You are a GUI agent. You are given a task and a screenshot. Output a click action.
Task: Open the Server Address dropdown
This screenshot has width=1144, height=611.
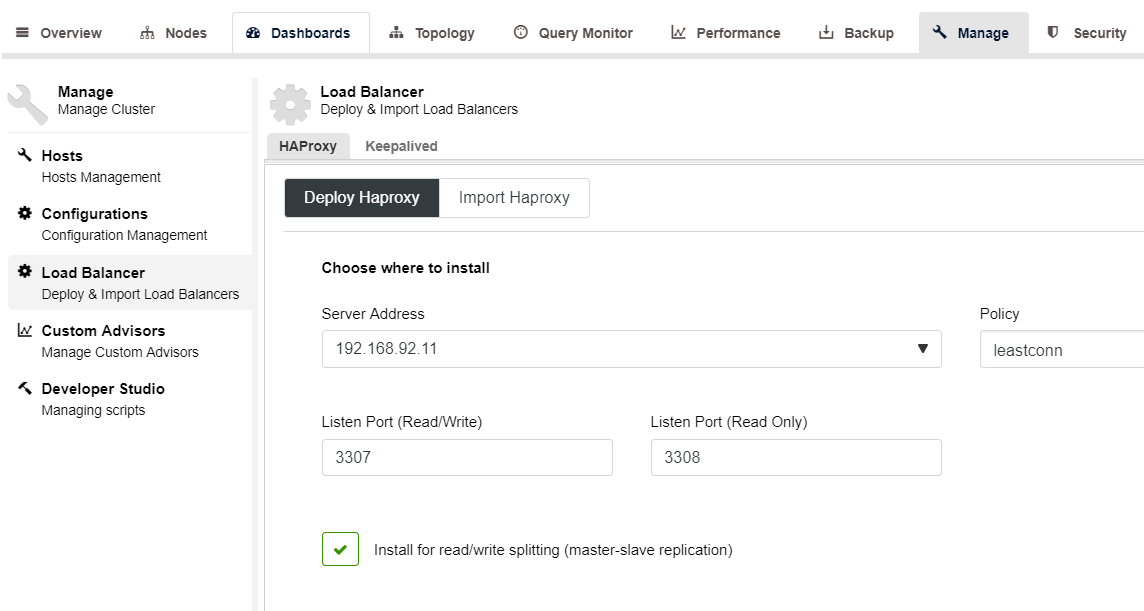pyautogui.click(x=631, y=349)
